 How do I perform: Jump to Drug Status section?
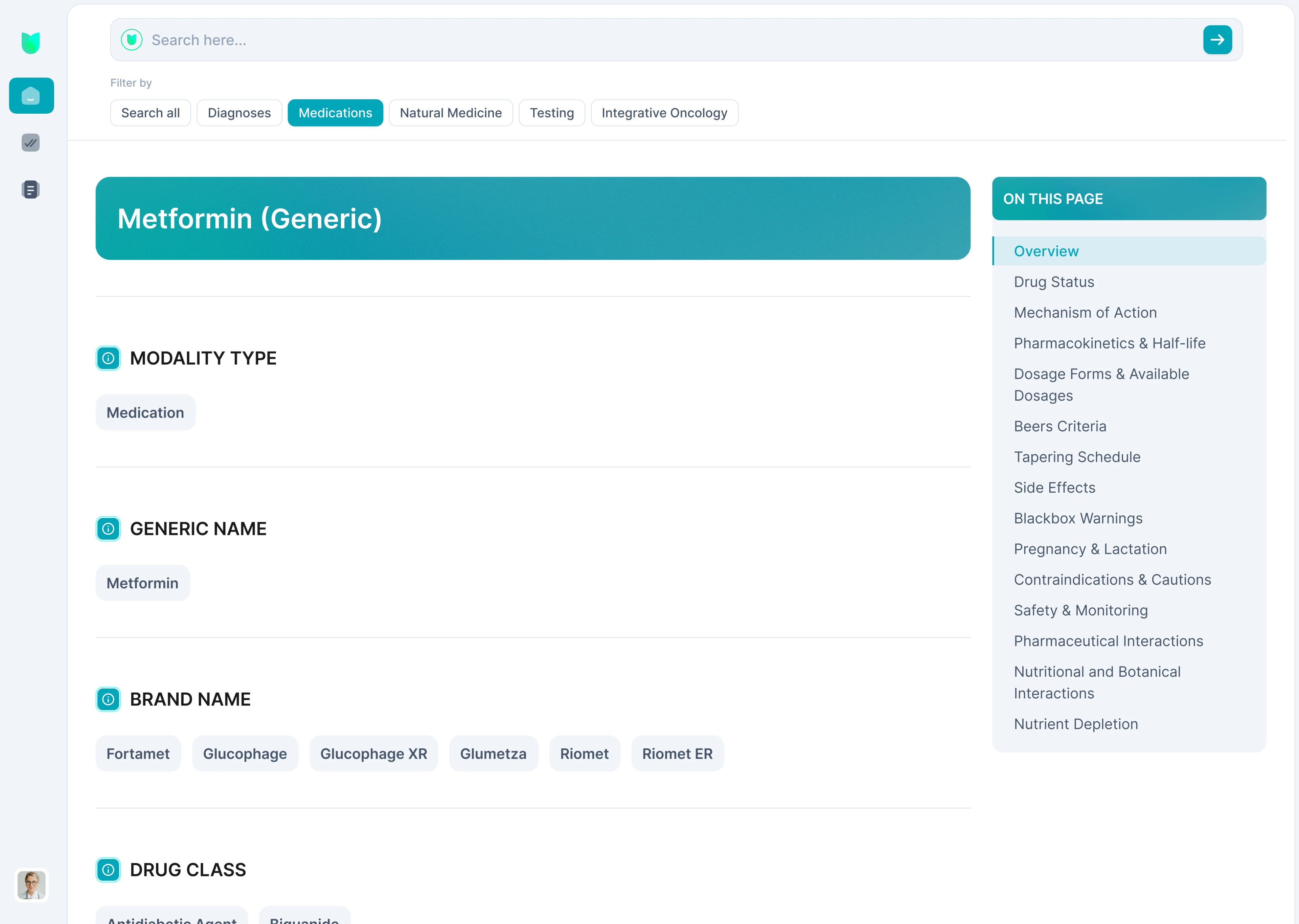click(1054, 281)
